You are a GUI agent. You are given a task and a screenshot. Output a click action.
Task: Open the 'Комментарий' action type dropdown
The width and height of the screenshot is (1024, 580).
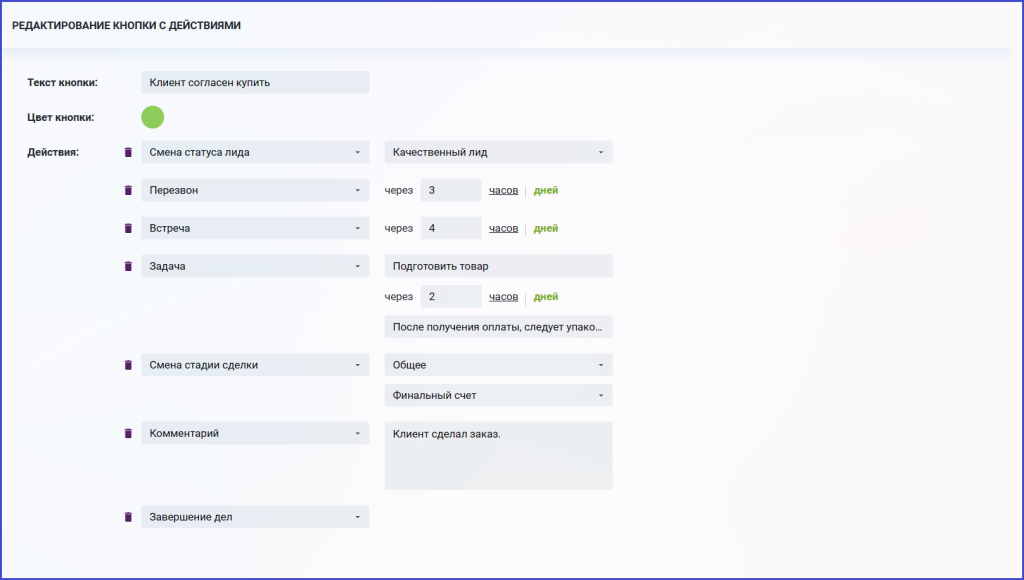255,433
